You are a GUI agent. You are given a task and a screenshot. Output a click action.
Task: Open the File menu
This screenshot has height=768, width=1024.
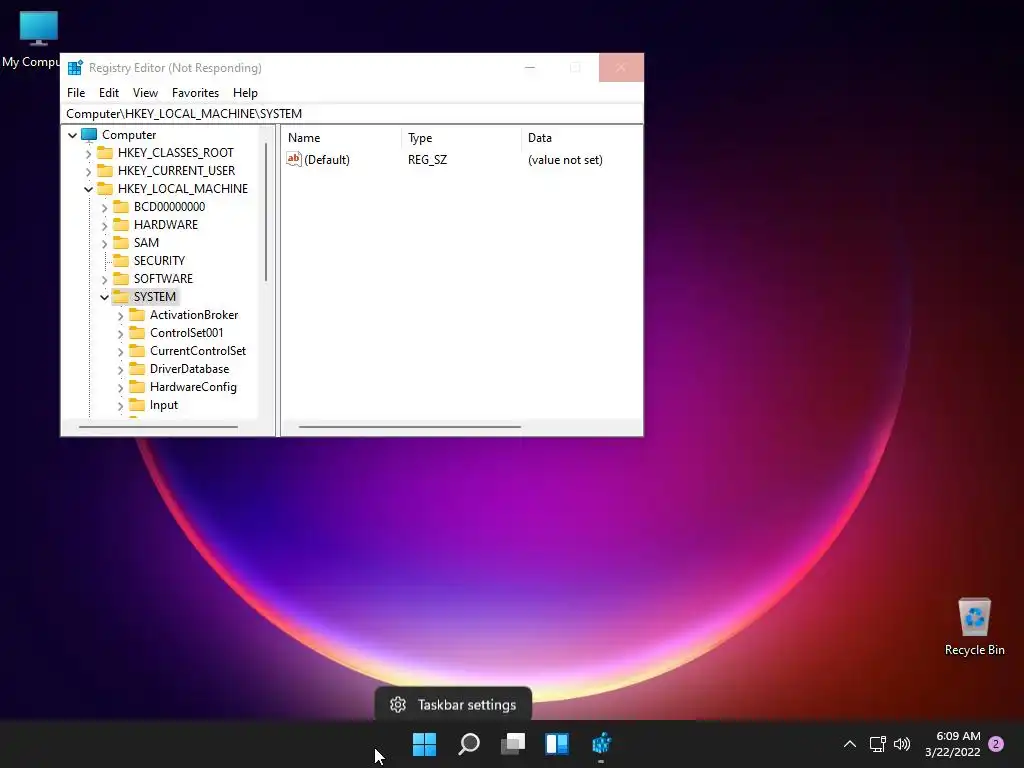(76, 93)
